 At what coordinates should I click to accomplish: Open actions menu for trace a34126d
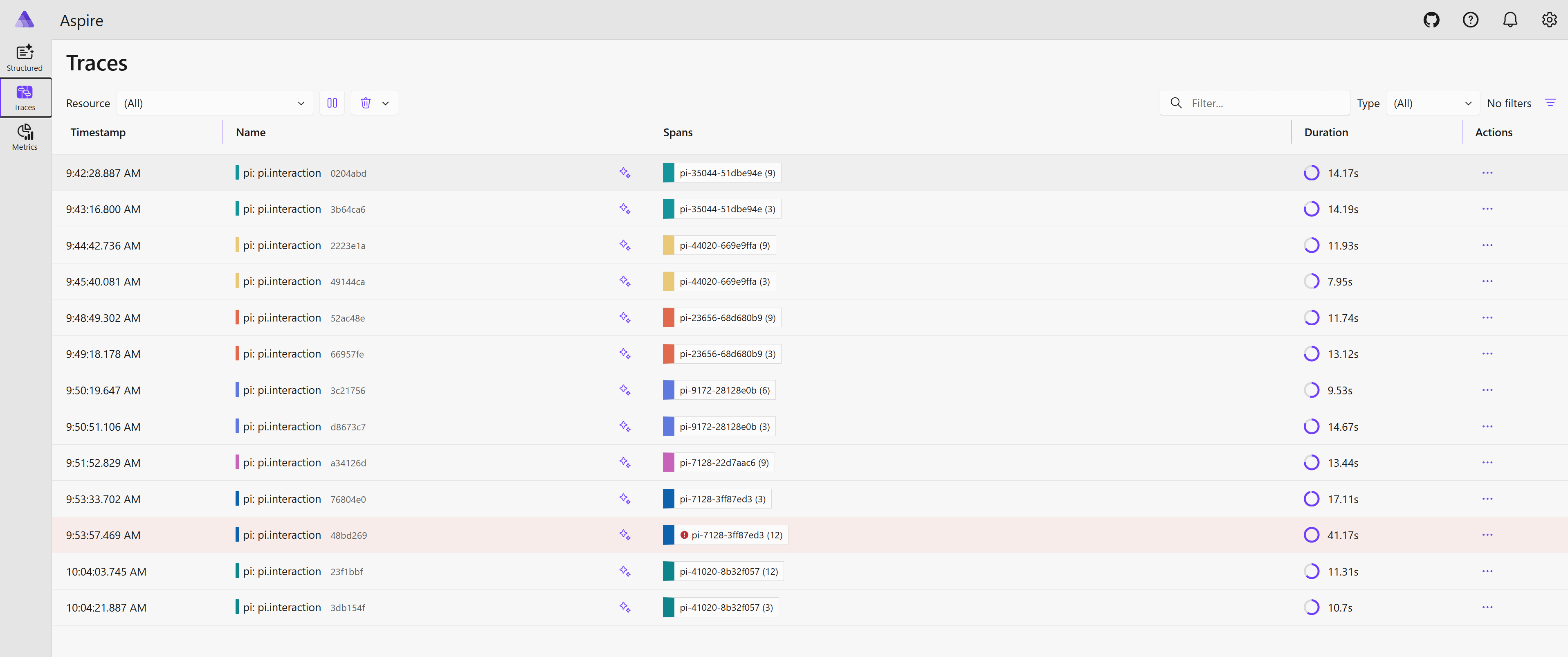[x=1487, y=463]
